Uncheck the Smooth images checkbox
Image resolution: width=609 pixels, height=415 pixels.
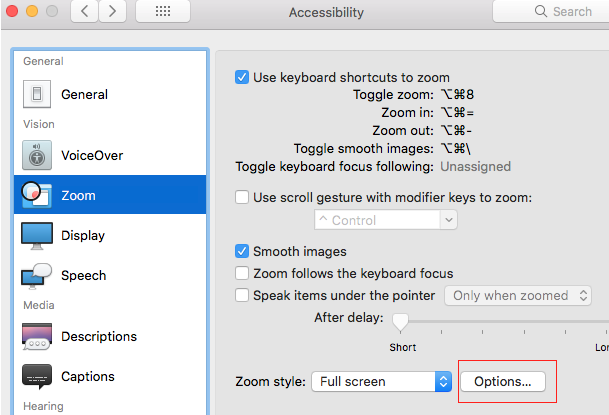[x=241, y=252]
